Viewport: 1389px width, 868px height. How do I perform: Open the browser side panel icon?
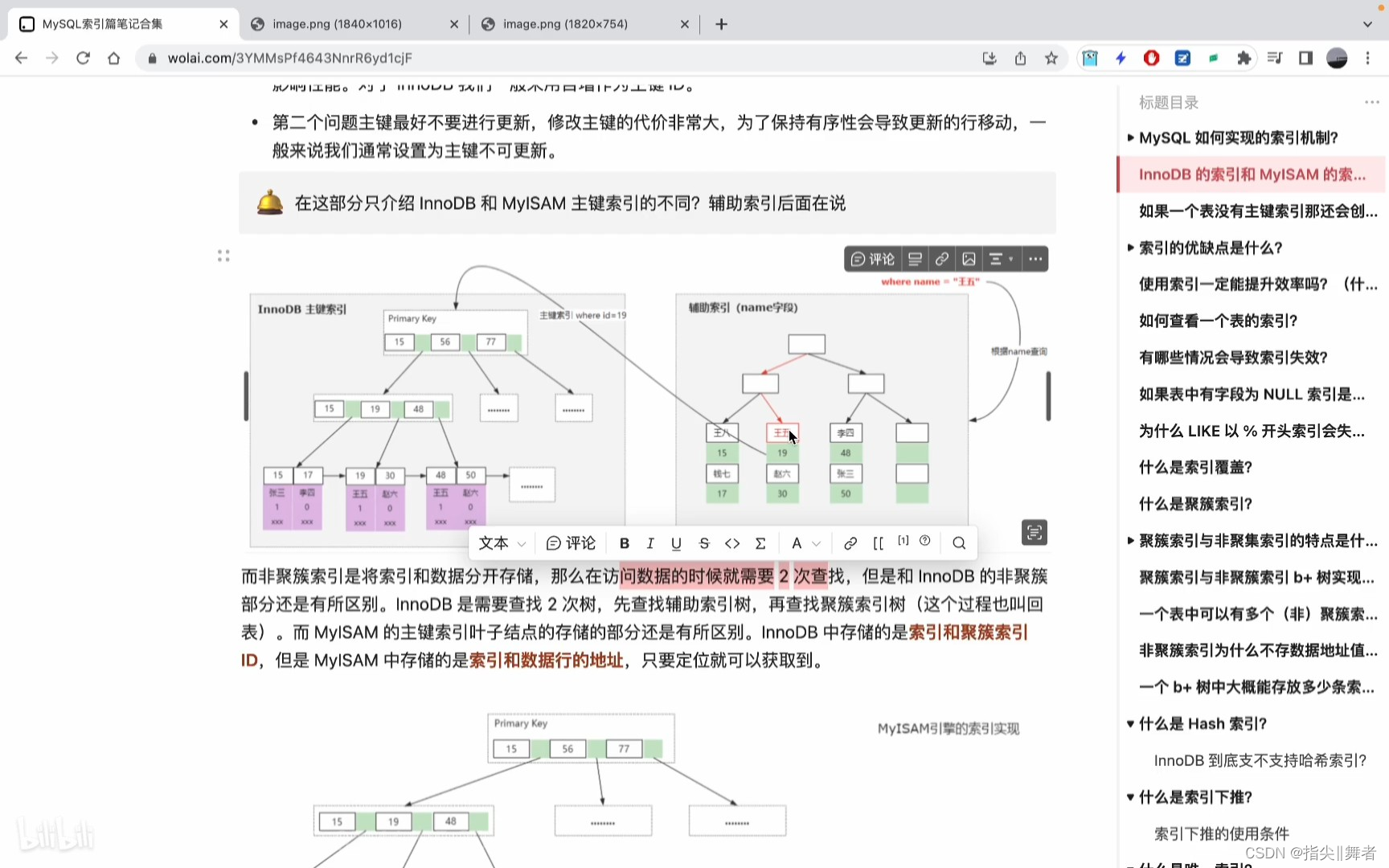1305,58
